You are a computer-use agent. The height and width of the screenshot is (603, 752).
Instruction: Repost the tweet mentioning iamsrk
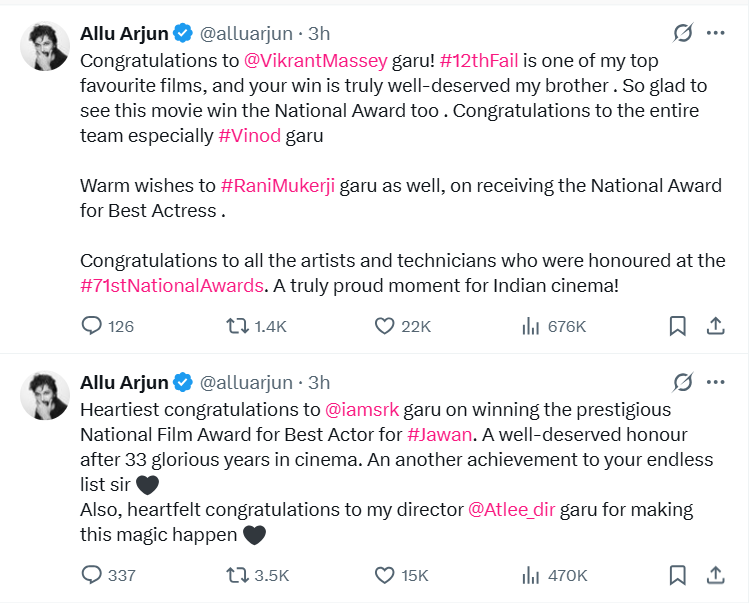tap(238, 575)
